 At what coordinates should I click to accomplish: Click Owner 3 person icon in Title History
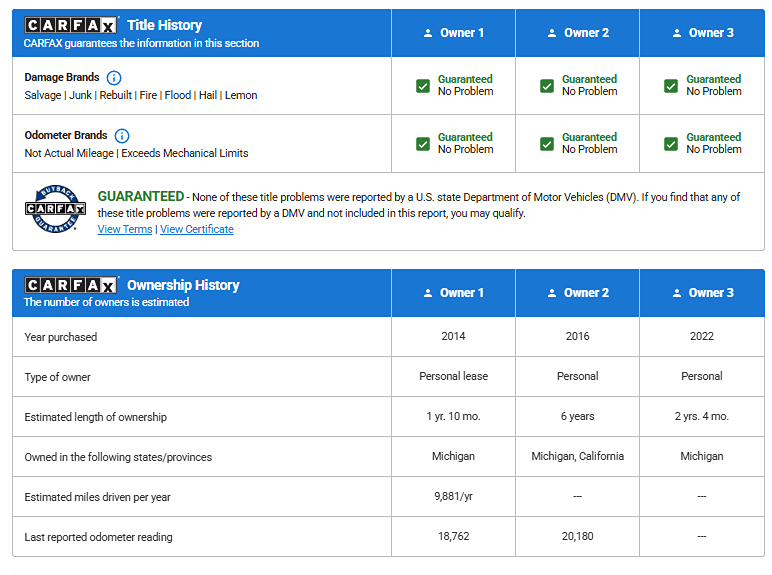tap(677, 33)
